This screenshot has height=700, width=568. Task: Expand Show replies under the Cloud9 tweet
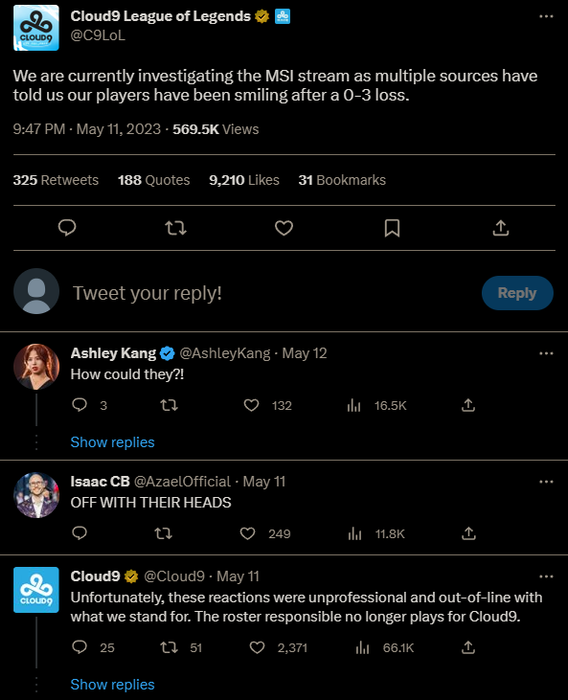click(x=113, y=684)
